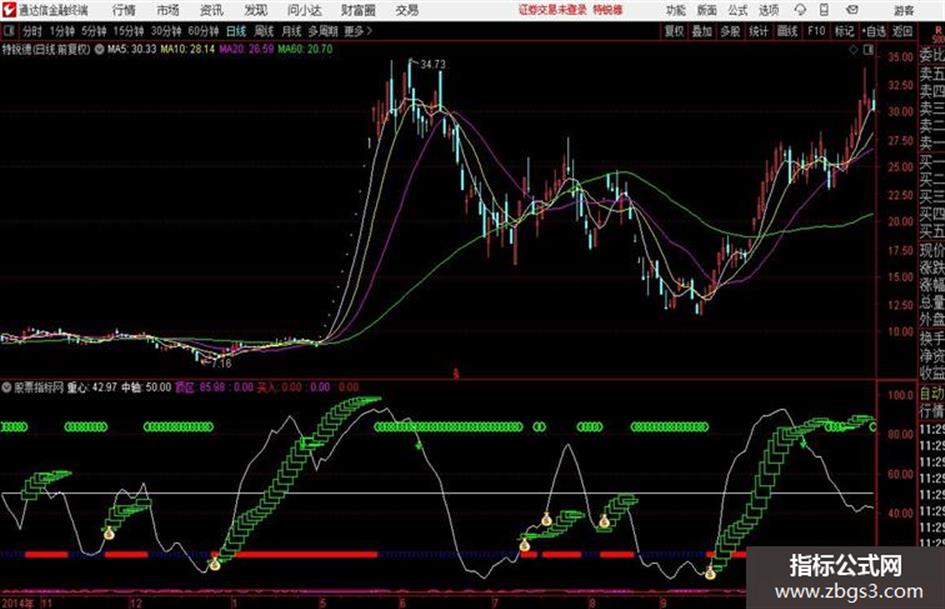Expand the main chart indicator dropdown beside 特锐德

99,49
